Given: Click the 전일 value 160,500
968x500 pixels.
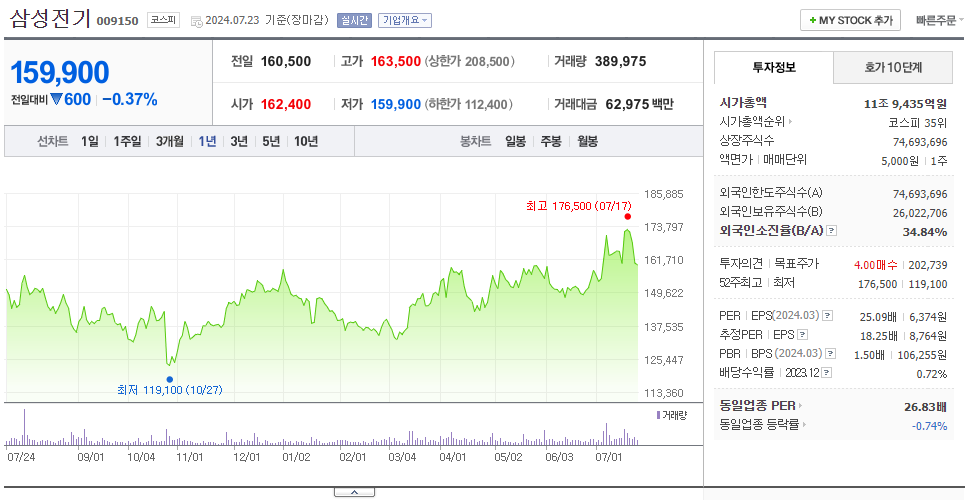Looking at the screenshot, I should [x=286, y=62].
